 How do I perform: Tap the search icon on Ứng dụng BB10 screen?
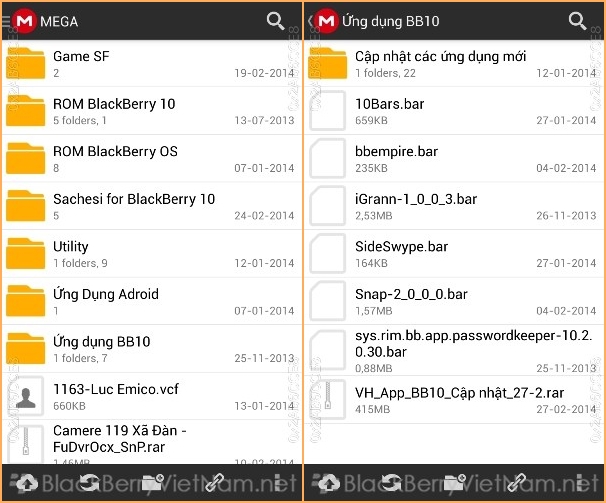577,20
